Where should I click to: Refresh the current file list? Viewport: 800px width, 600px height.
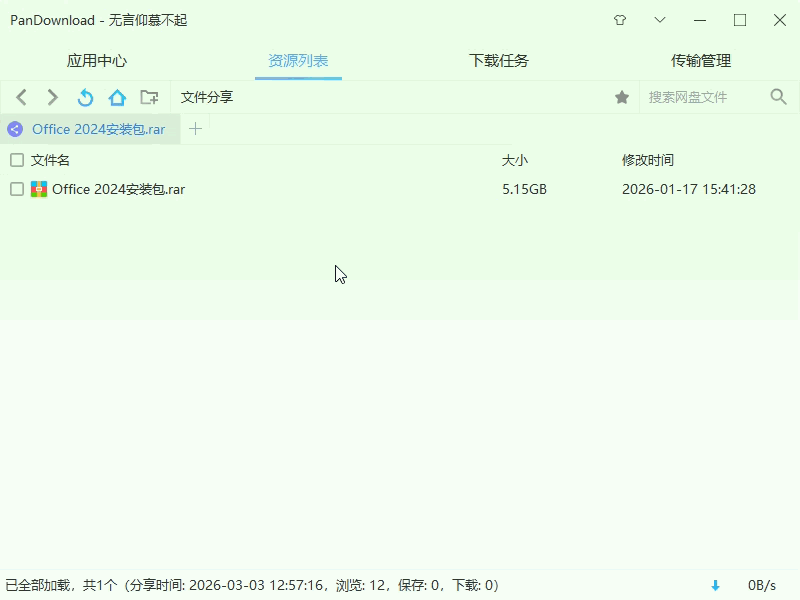tap(85, 97)
